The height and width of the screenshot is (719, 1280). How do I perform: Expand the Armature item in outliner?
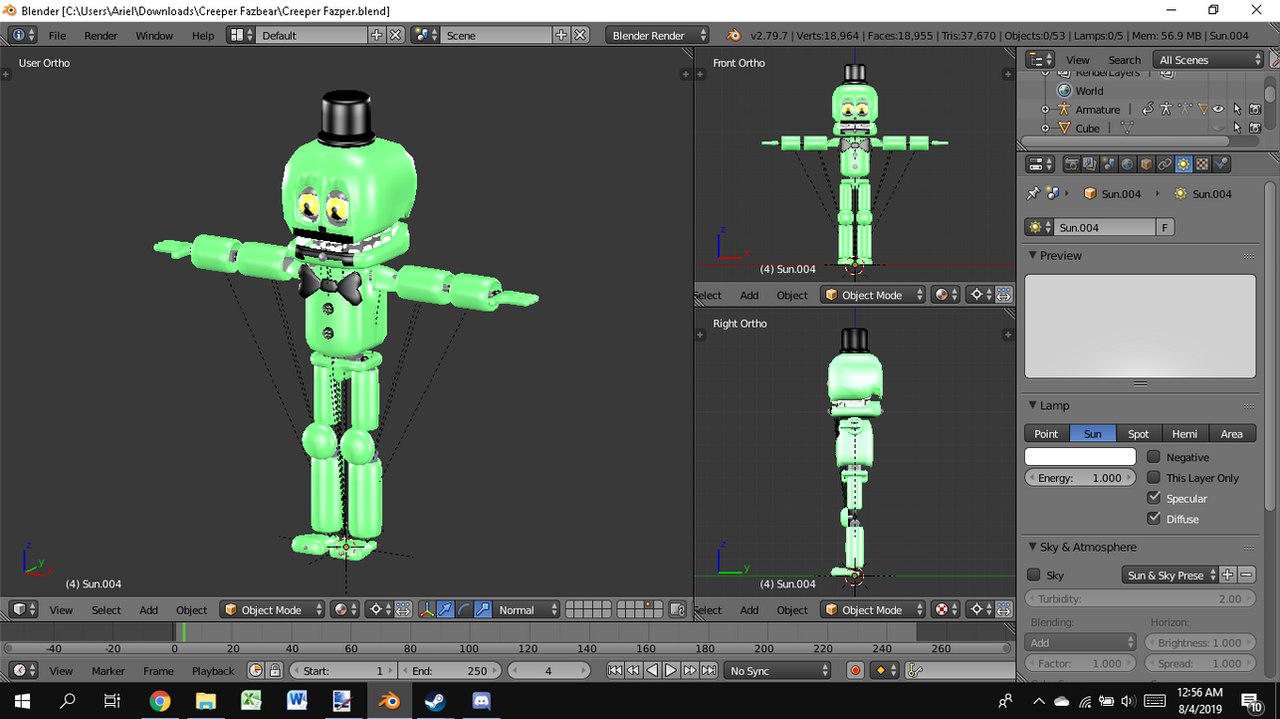1046,109
